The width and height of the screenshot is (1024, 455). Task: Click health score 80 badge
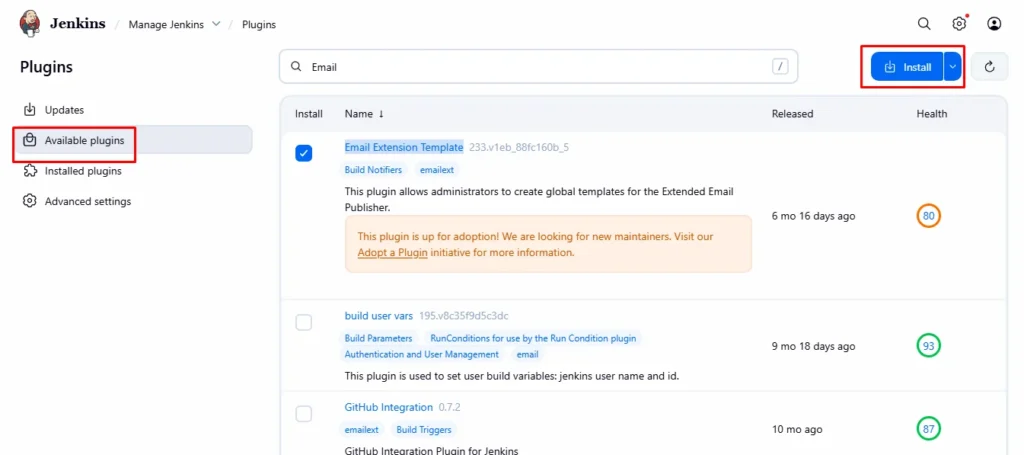[929, 216]
